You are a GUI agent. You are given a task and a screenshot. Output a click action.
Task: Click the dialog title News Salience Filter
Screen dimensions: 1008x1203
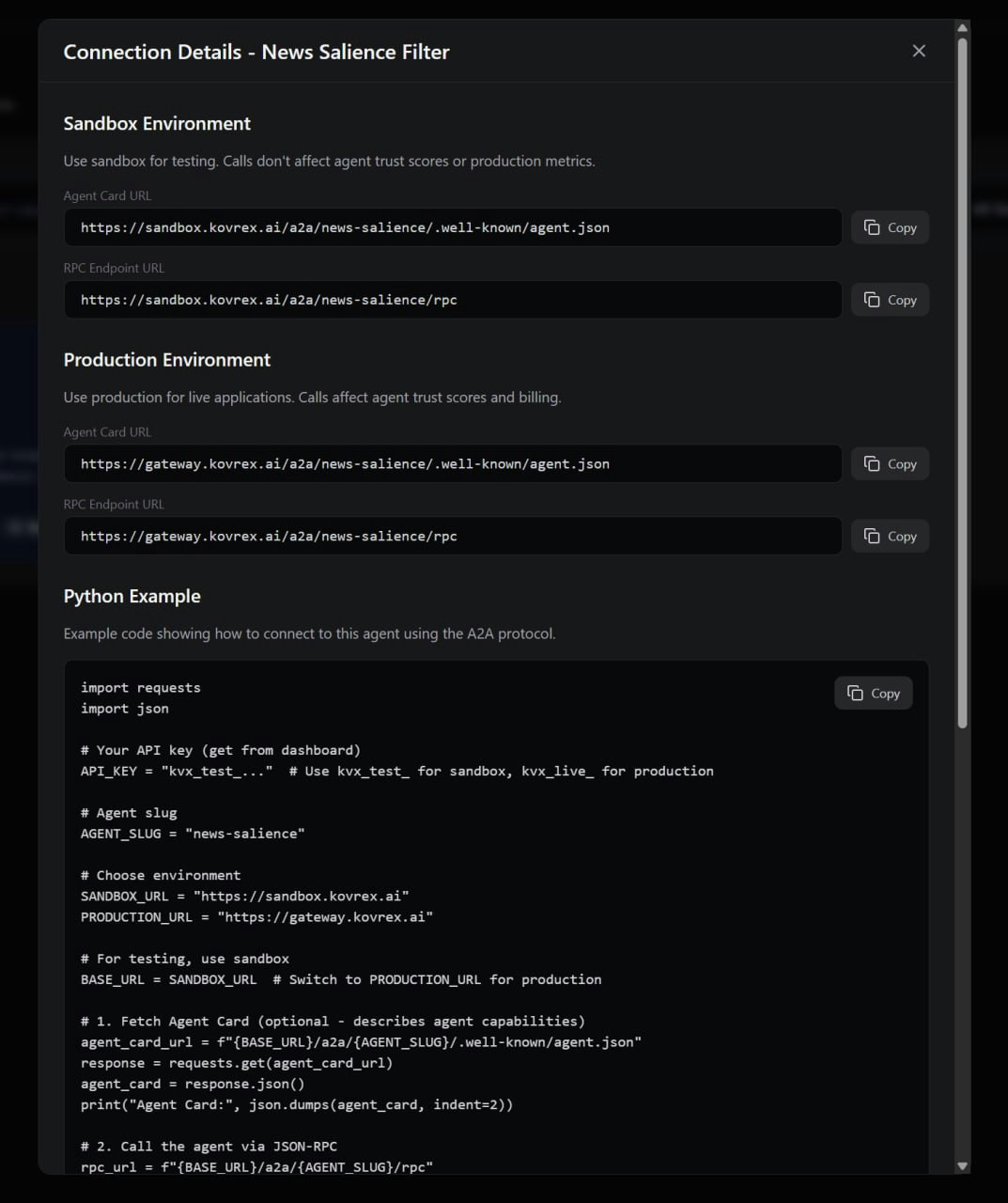point(354,52)
